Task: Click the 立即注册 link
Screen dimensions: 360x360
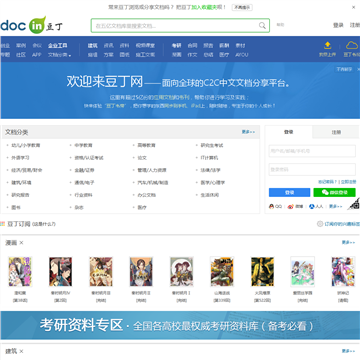Action: tap(348, 182)
